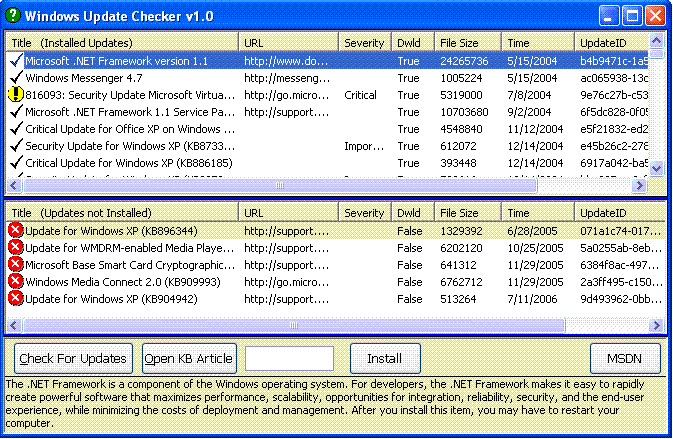
Task: Sort installed updates by Severity column header
Action: 364,43
